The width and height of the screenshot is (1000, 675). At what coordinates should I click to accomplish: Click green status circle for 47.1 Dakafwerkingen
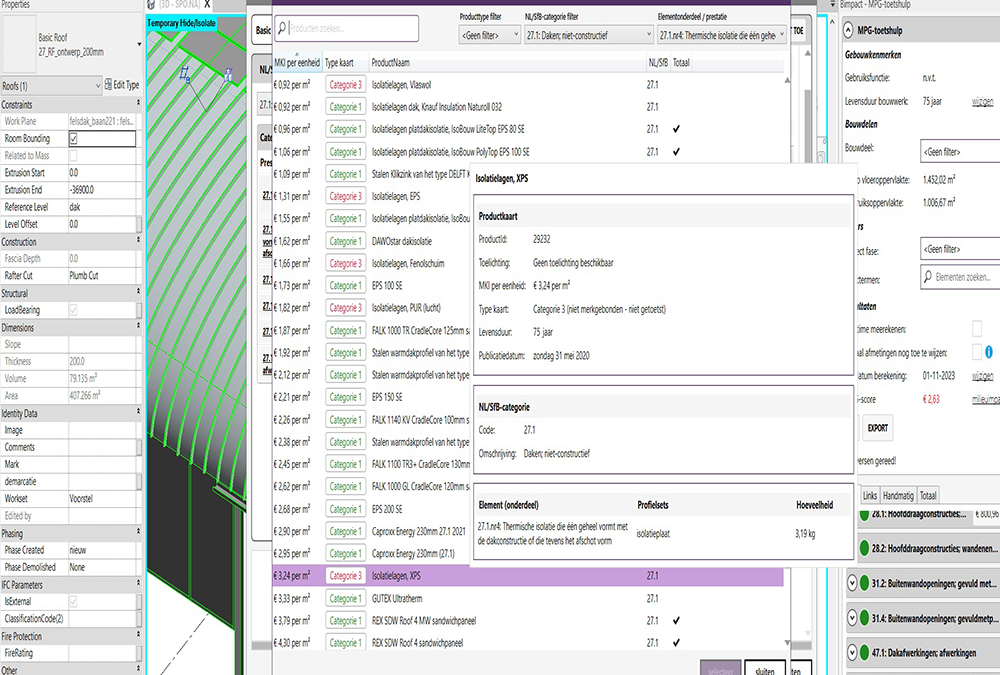pyautogui.click(x=864, y=652)
